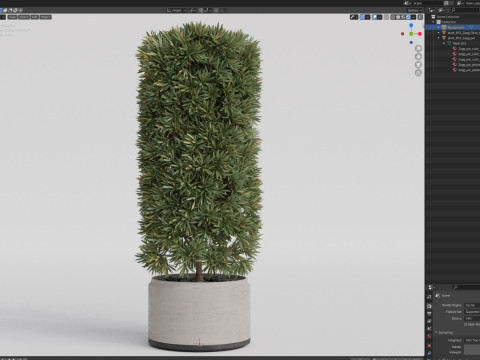Switch to rendered viewport shading
Screen dimensions: 480x360
pyautogui.click(x=408, y=17)
